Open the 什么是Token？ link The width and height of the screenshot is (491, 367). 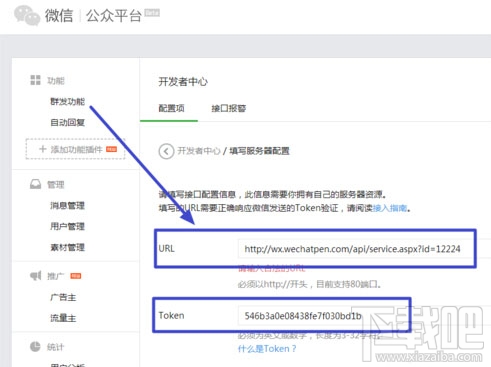pyautogui.click(x=267, y=349)
